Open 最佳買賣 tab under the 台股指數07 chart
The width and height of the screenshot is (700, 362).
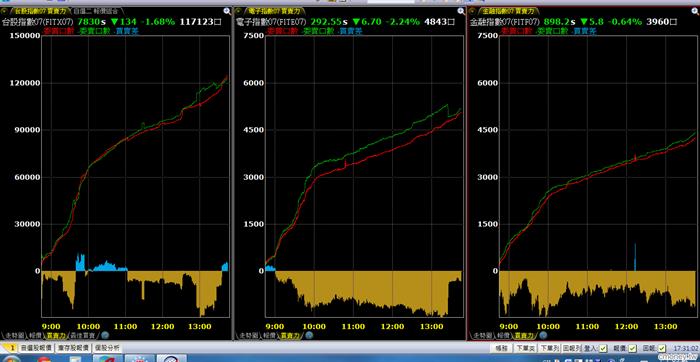(83, 335)
